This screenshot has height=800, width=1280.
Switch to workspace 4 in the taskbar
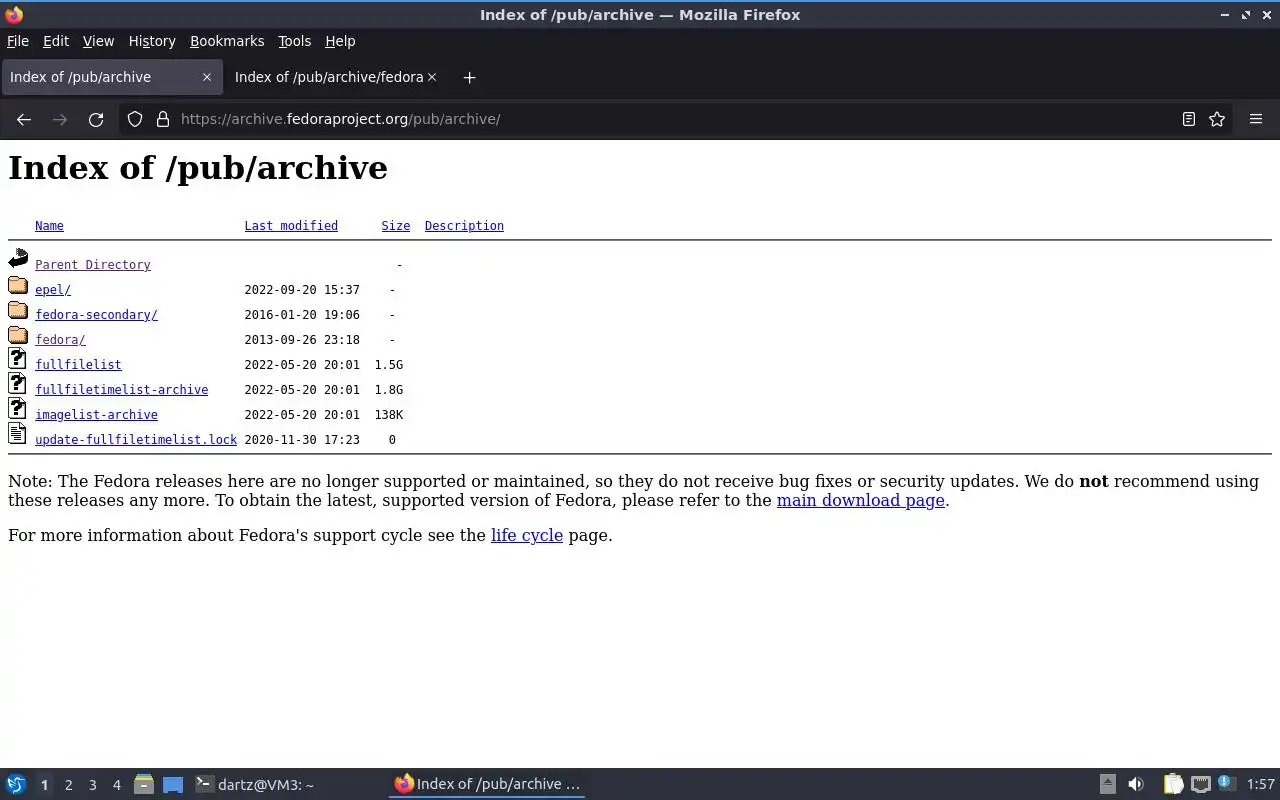pos(116,785)
